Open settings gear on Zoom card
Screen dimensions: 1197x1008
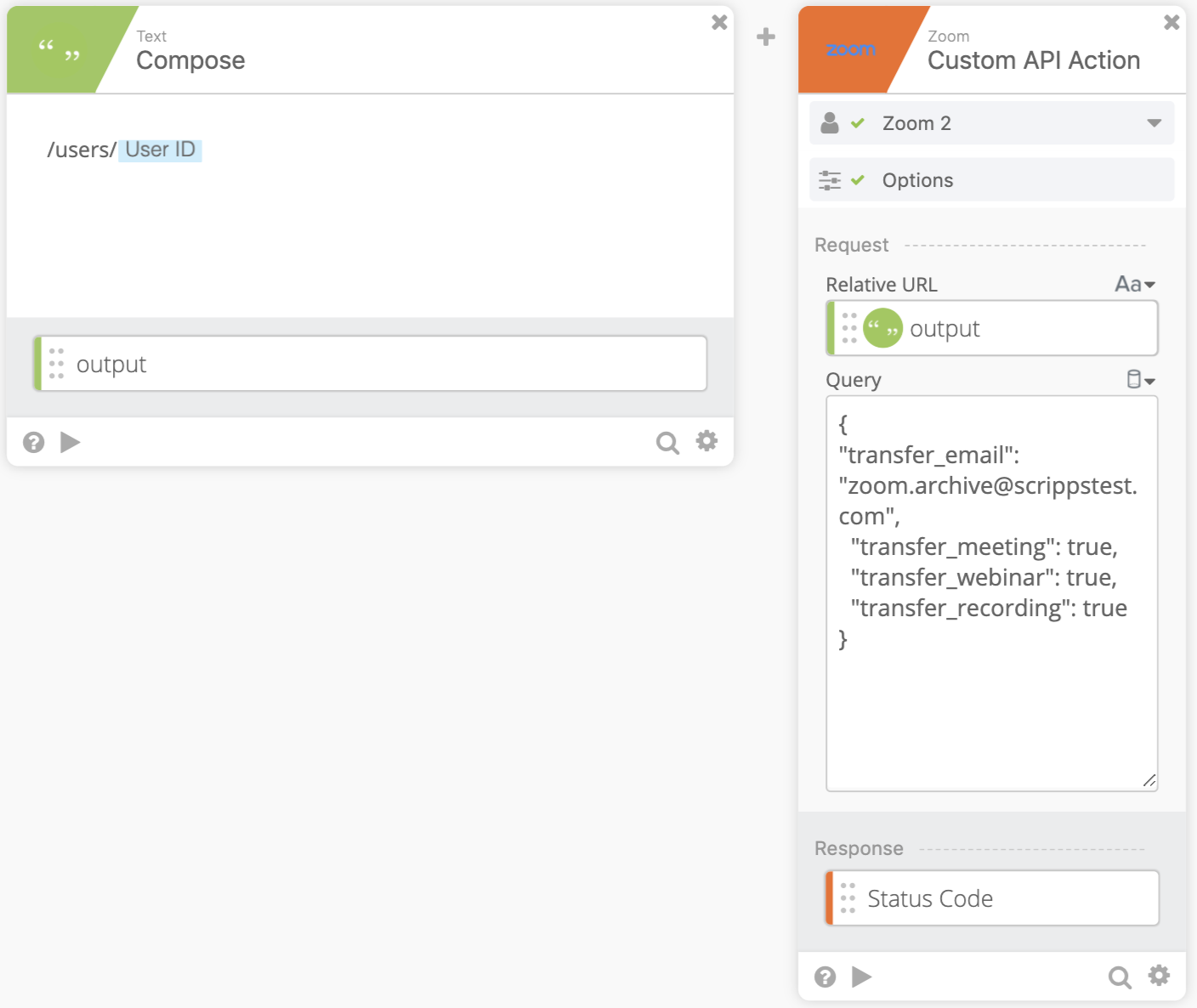1159,976
